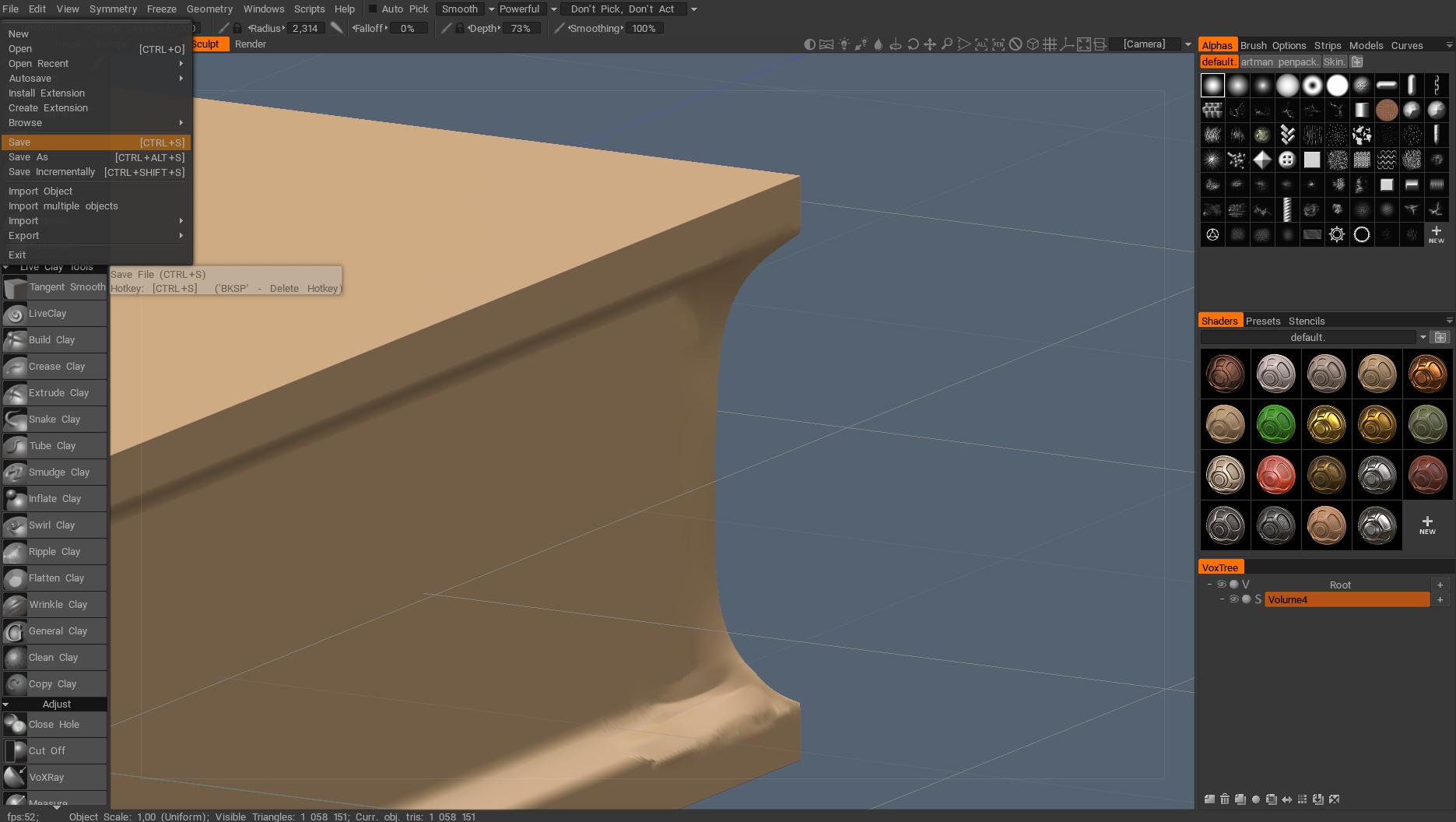
Task: Select the artman penpack alpha folder
Action: click(x=1279, y=61)
